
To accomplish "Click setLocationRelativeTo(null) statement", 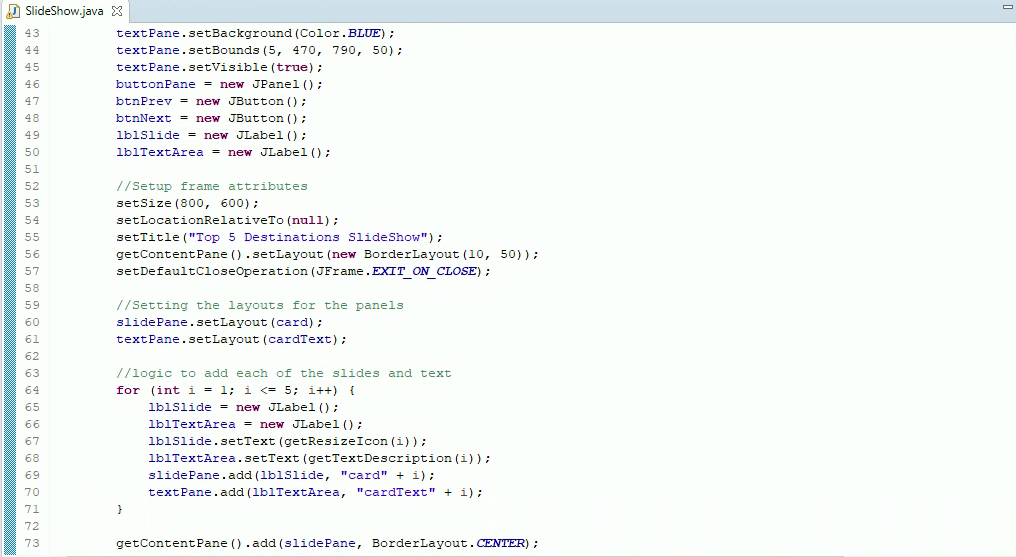I will click(227, 220).
